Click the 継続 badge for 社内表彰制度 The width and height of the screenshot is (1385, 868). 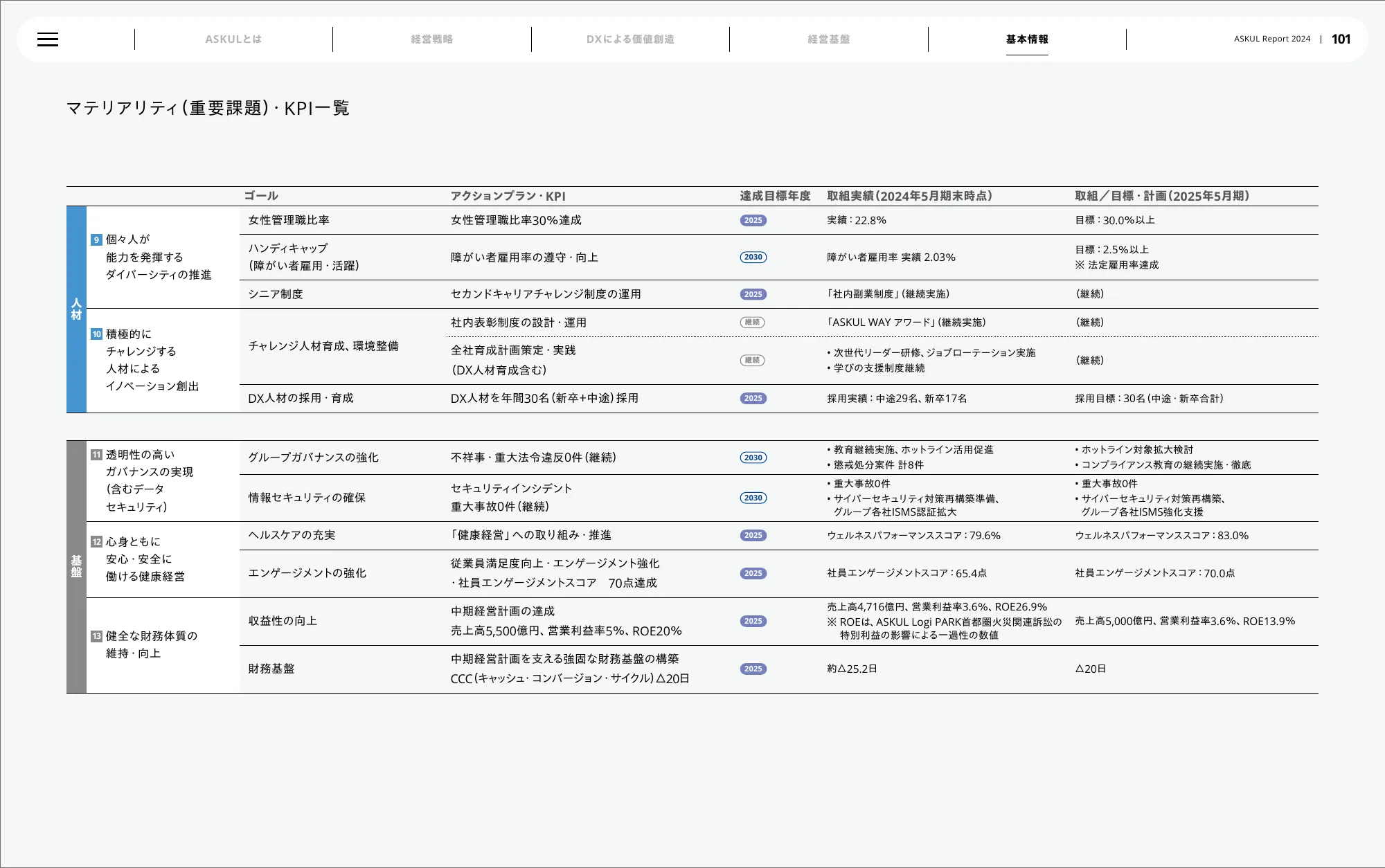[752, 322]
